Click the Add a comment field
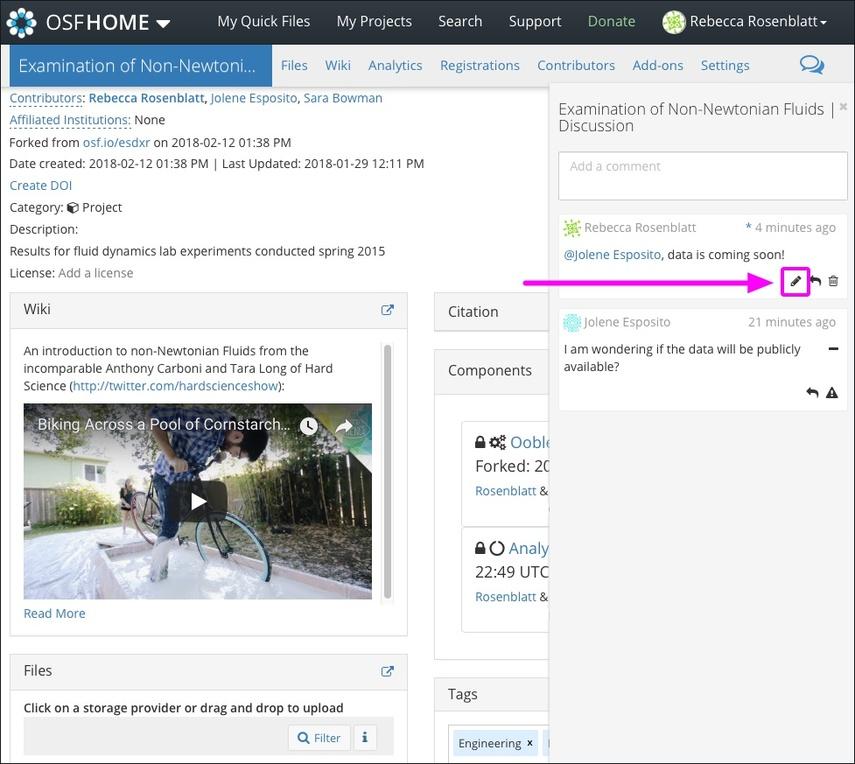This screenshot has height=764, width=855. click(x=702, y=176)
